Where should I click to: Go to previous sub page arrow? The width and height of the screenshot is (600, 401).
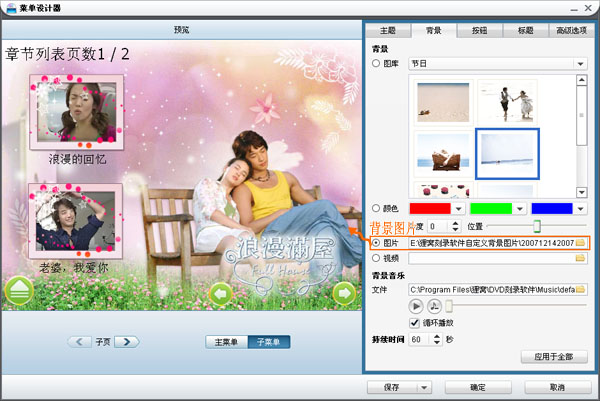80,342
